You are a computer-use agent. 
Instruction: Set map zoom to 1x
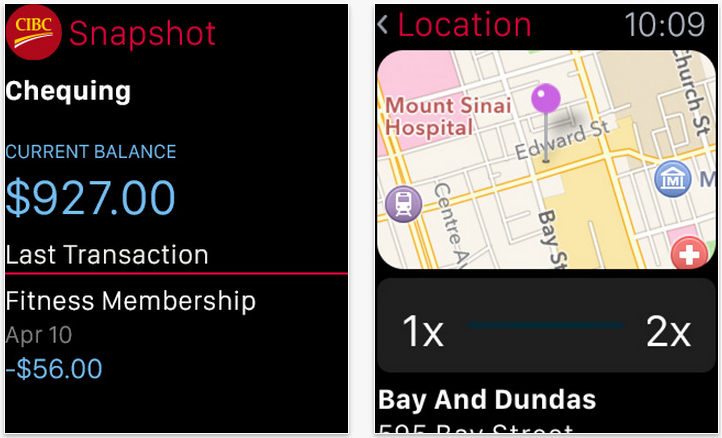point(422,331)
